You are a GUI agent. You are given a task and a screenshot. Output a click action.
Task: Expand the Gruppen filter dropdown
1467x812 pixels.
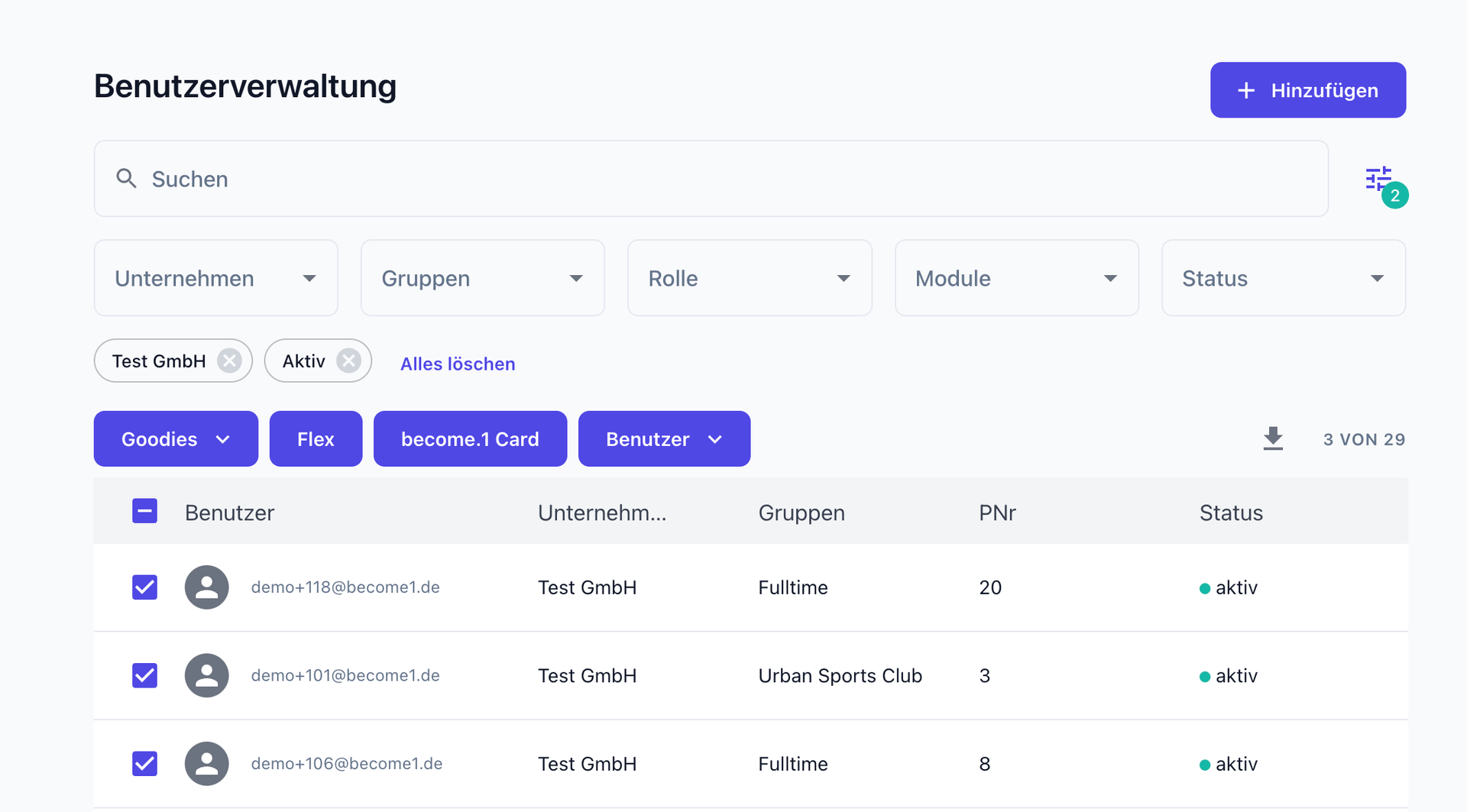482,278
